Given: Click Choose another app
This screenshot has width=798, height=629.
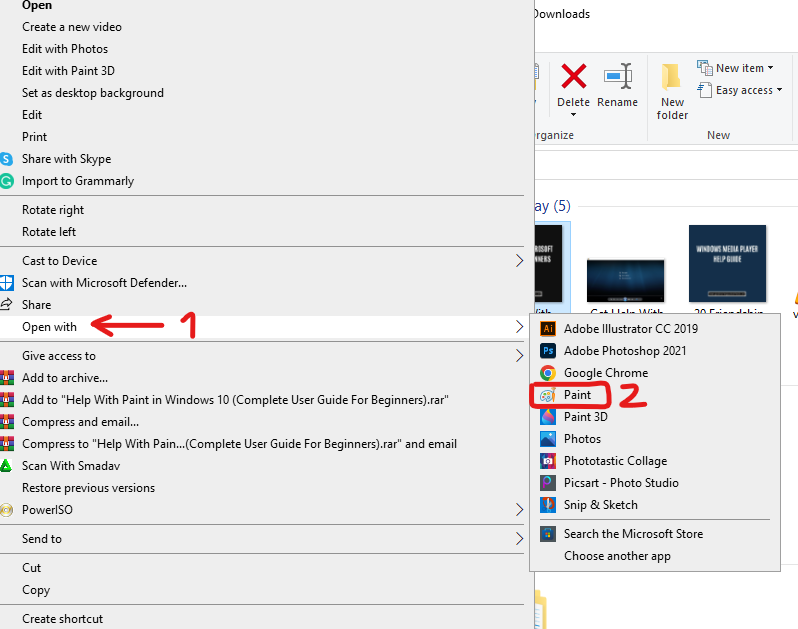Looking at the screenshot, I should point(617,556).
